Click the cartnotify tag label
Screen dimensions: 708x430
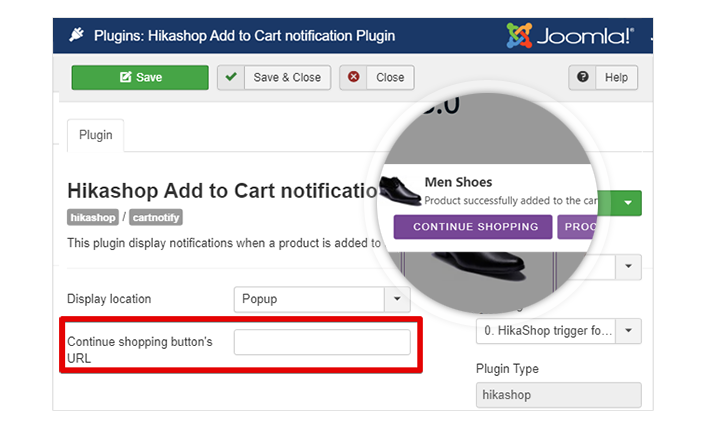[x=156, y=217]
